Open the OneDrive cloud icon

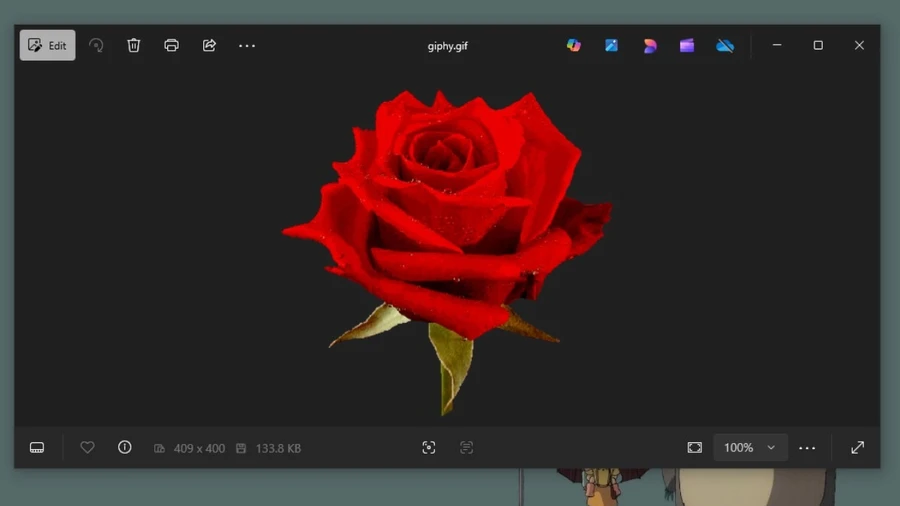(x=725, y=46)
